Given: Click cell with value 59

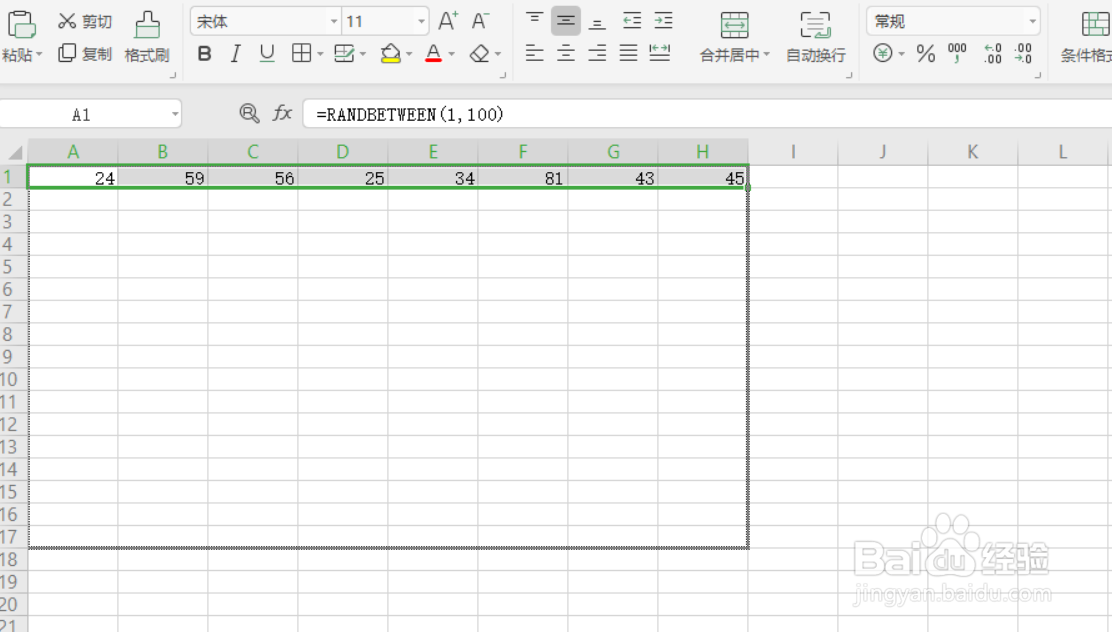Looking at the screenshot, I should 162,177.
